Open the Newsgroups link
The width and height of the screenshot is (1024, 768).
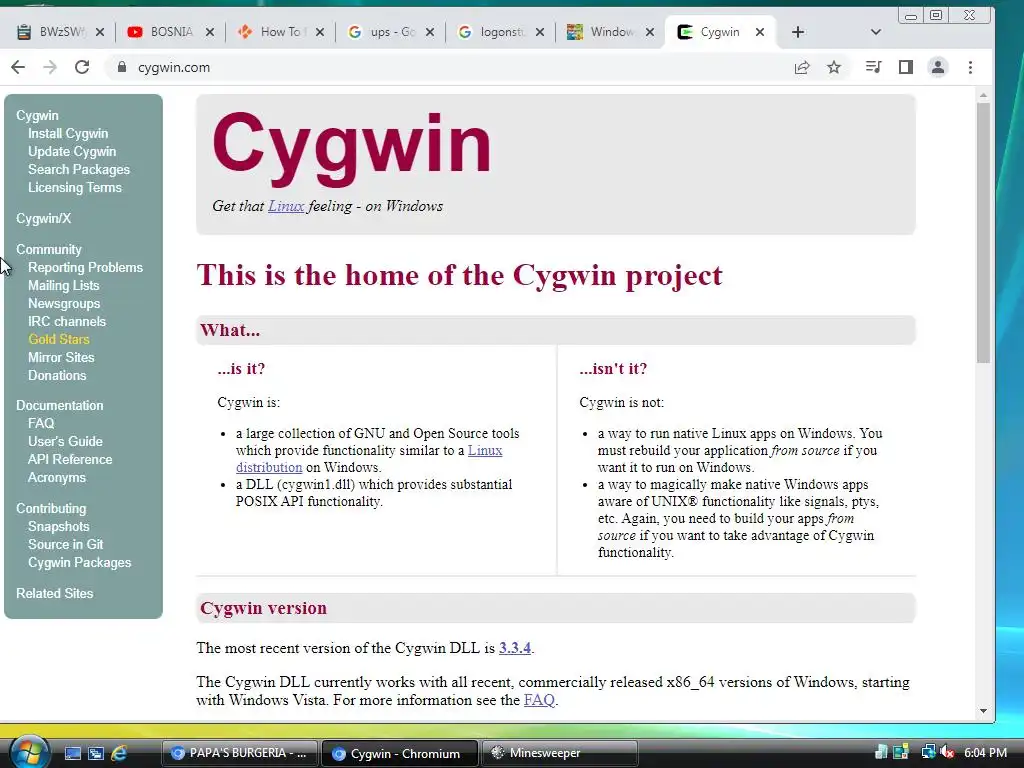coord(64,304)
